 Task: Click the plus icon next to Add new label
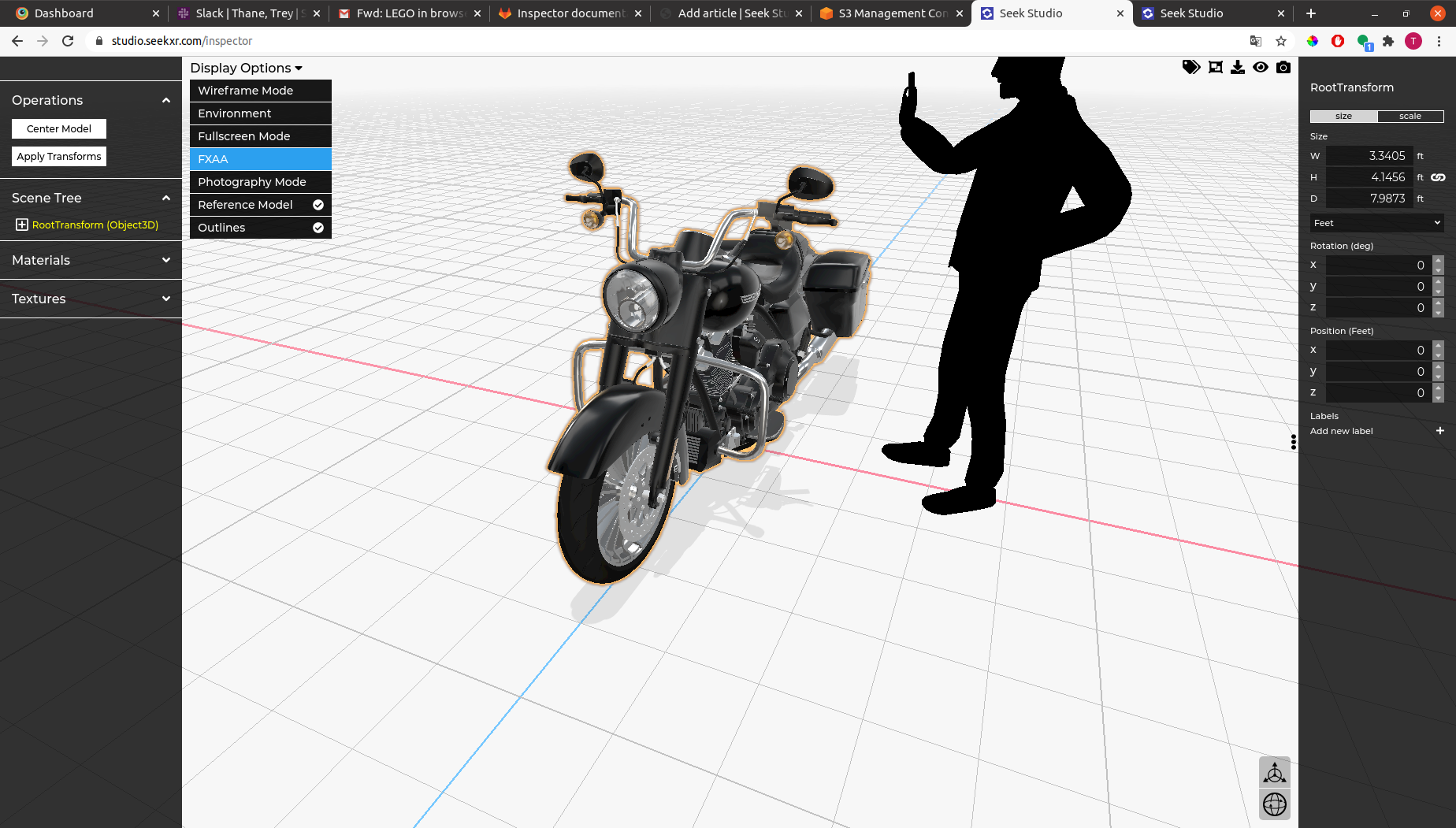(1440, 430)
